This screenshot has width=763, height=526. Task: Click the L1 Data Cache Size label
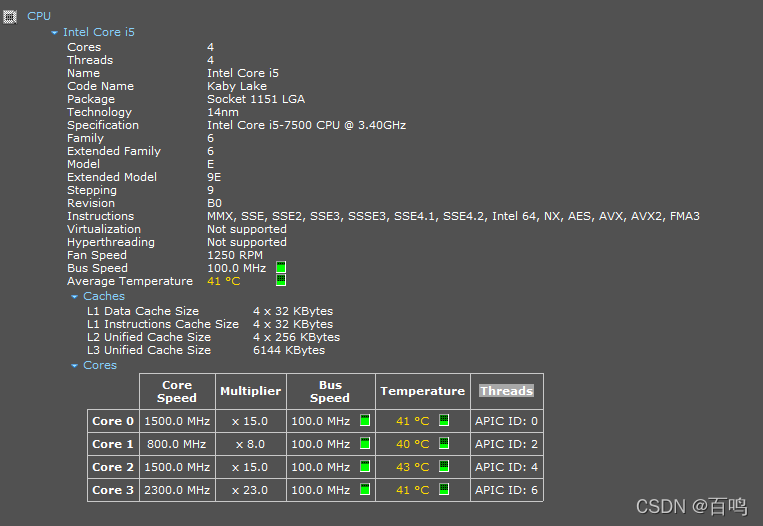tap(143, 311)
